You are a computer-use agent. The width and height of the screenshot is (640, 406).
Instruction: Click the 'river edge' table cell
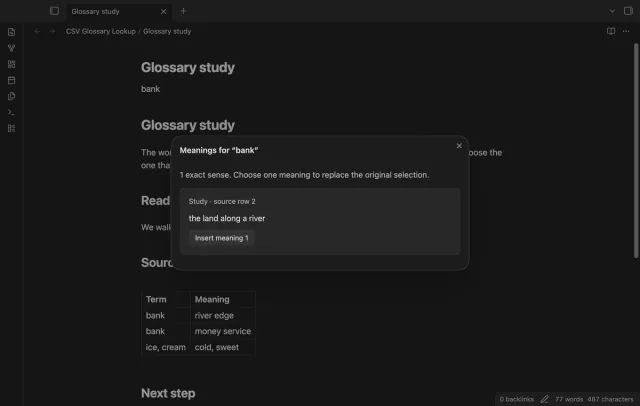pyautogui.click(x=214, y=315)
